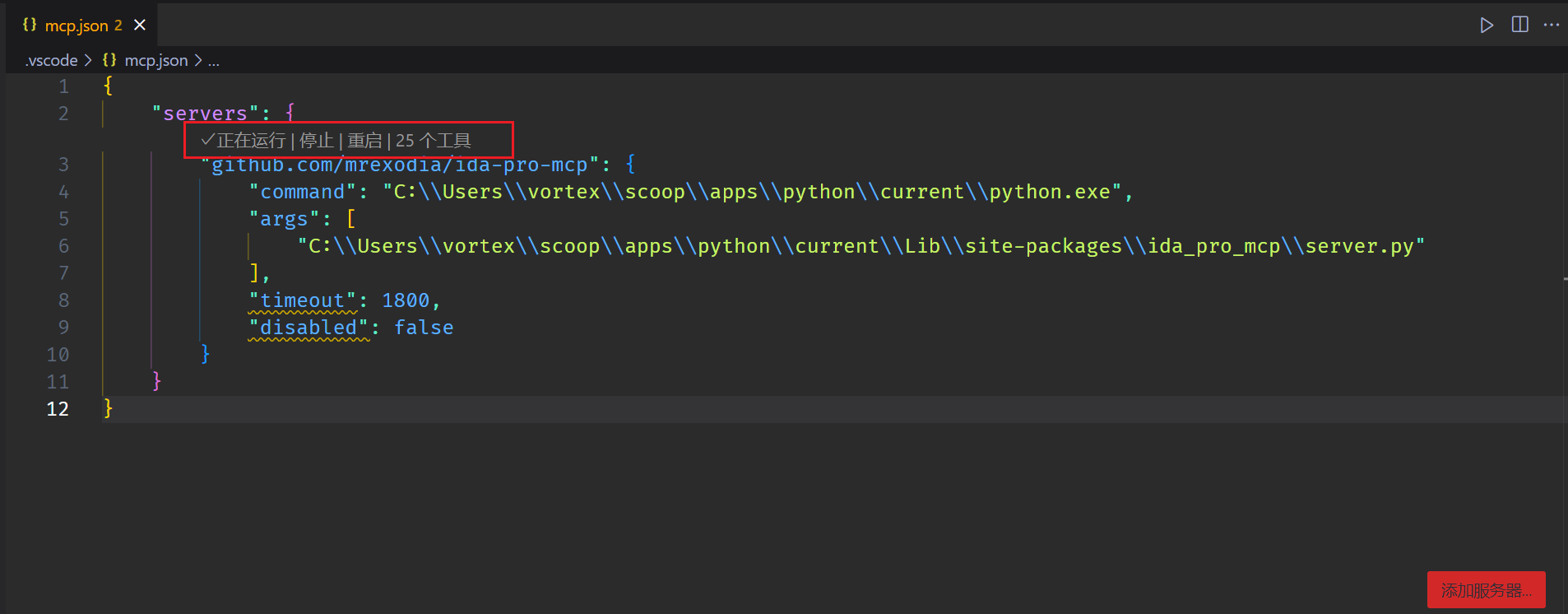Viewport: 1568px width, 614px height.
Task: Restart the server via 重启
Action: pos(364,141)
